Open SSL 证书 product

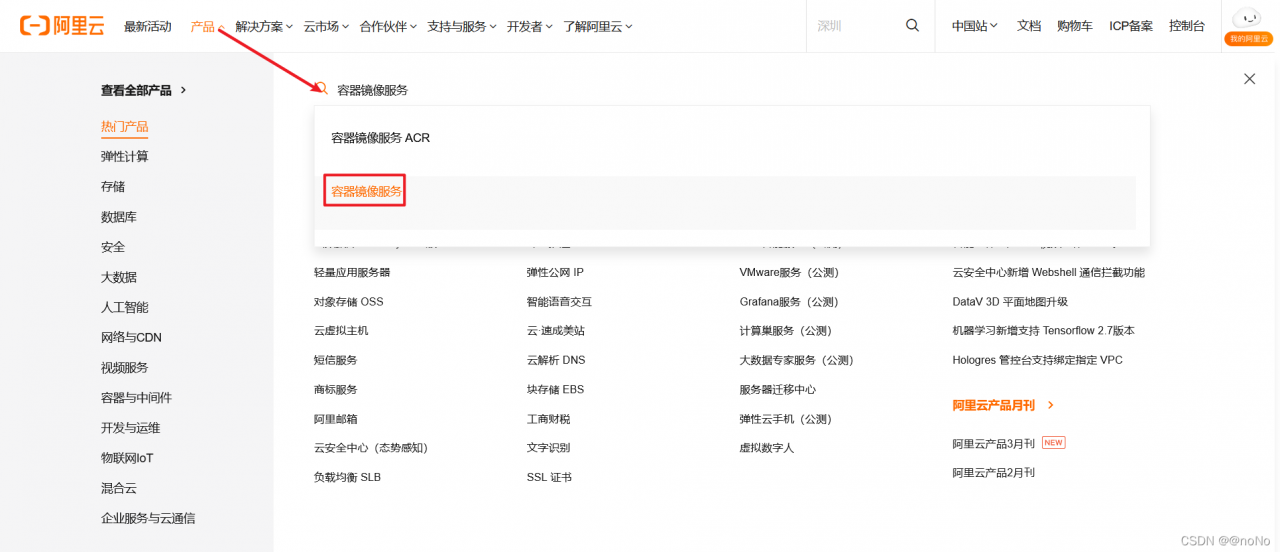pos(550,477)
